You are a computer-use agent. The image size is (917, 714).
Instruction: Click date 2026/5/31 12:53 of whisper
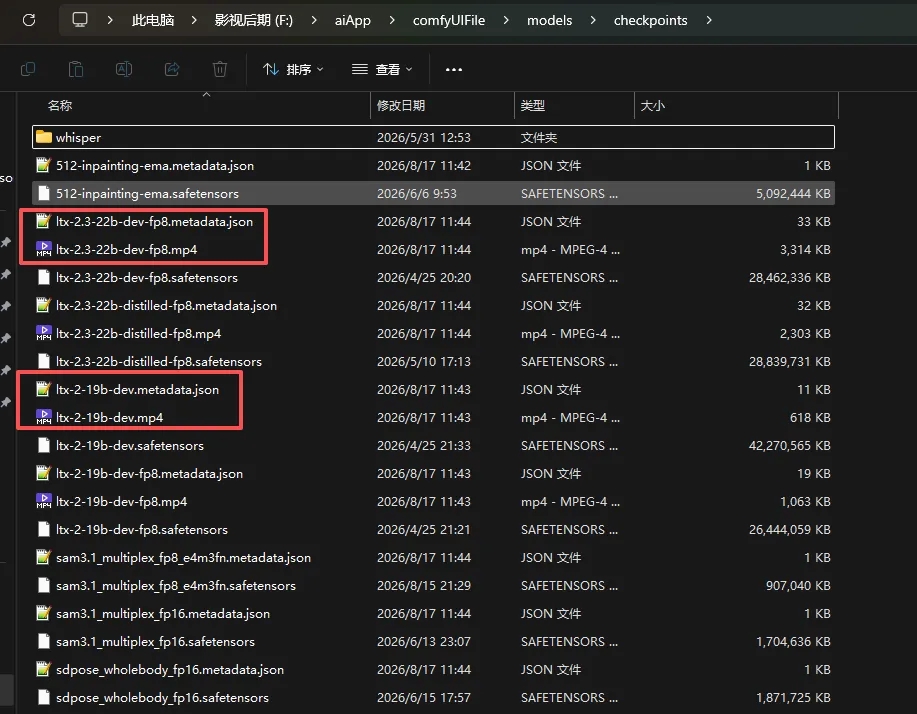point(424,137)
